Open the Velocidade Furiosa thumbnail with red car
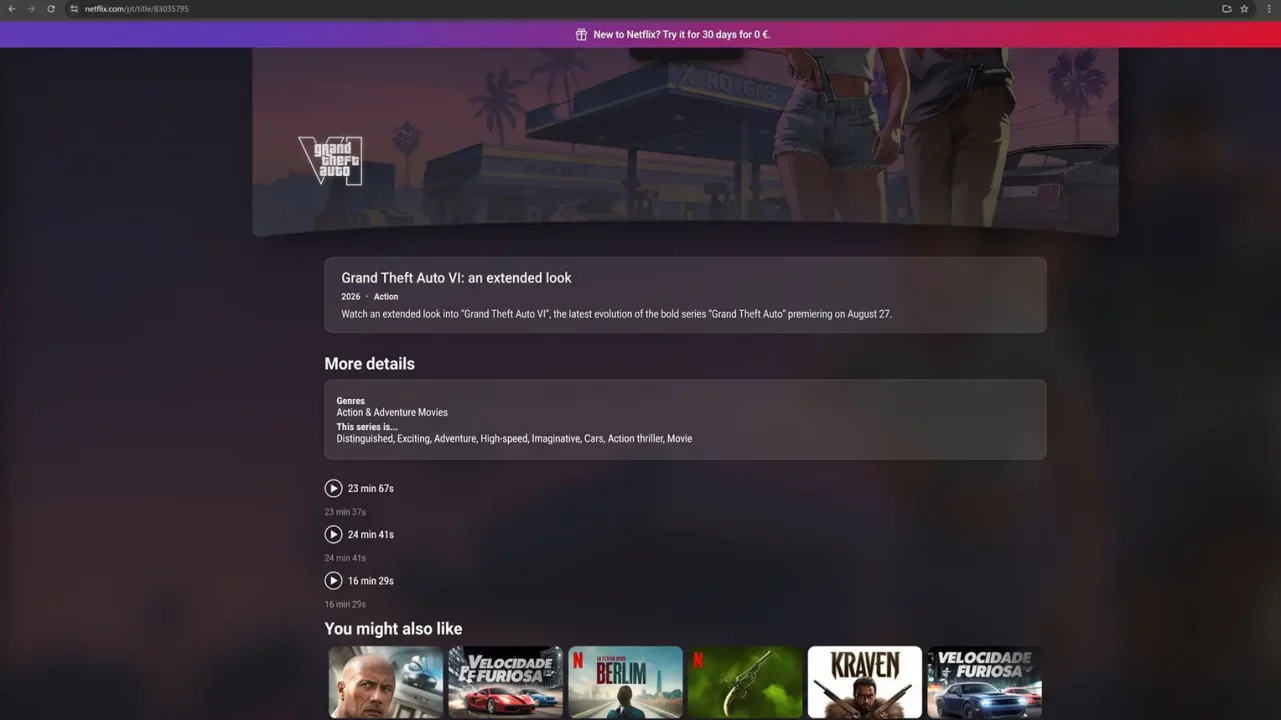 click(505, 682)
